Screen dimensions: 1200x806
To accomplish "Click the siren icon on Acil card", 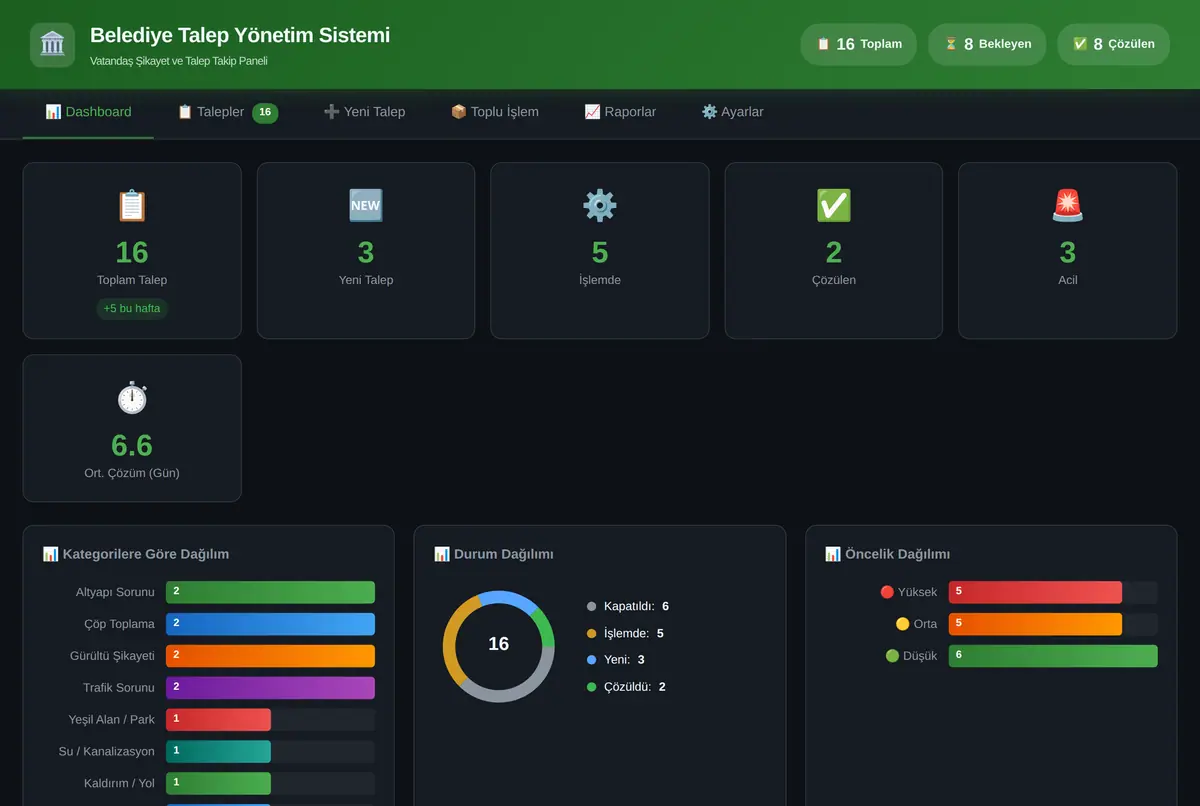I will point(1068,205).
